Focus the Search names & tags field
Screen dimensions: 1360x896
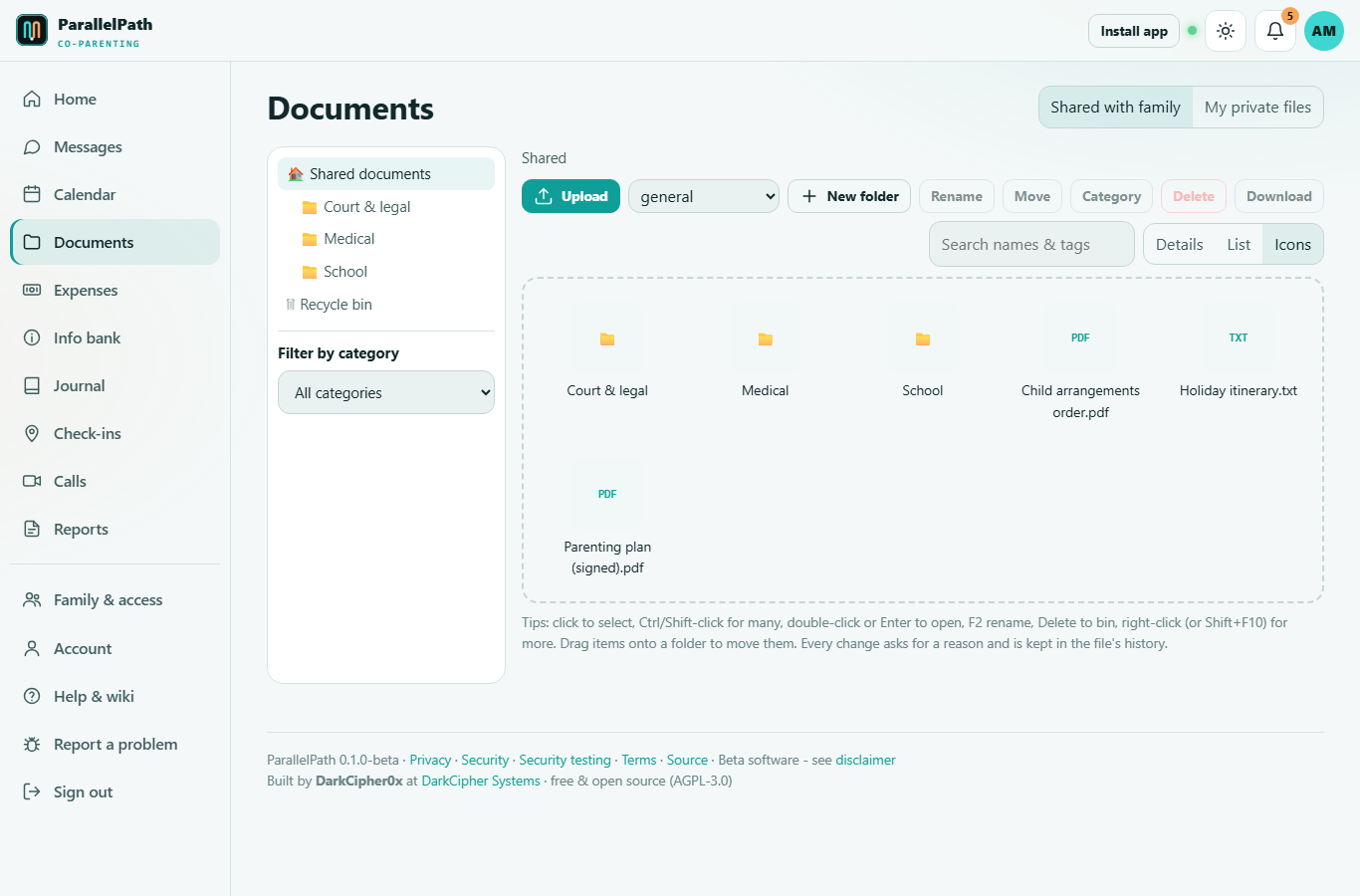tap(1031, 244)
